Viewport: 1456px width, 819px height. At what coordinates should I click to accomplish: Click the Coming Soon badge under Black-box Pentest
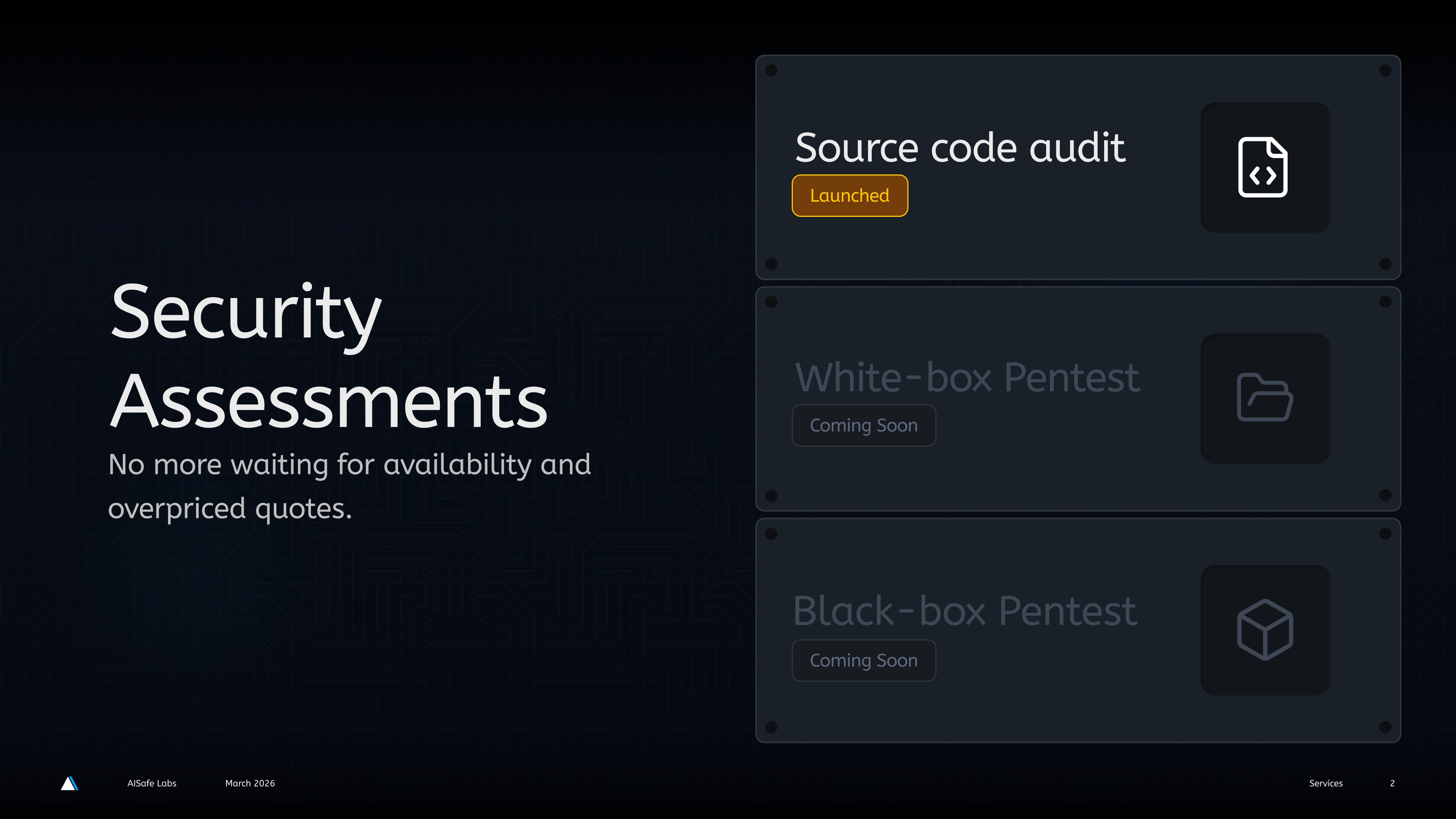tap(863, 660)
